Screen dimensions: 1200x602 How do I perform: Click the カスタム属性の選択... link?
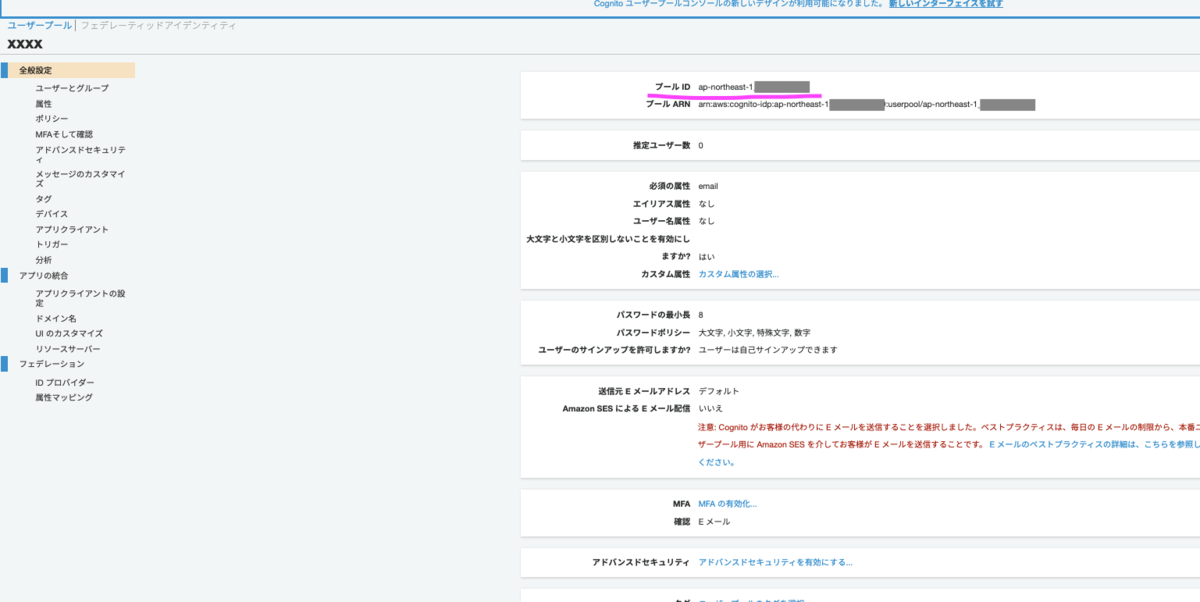[738, 274]
